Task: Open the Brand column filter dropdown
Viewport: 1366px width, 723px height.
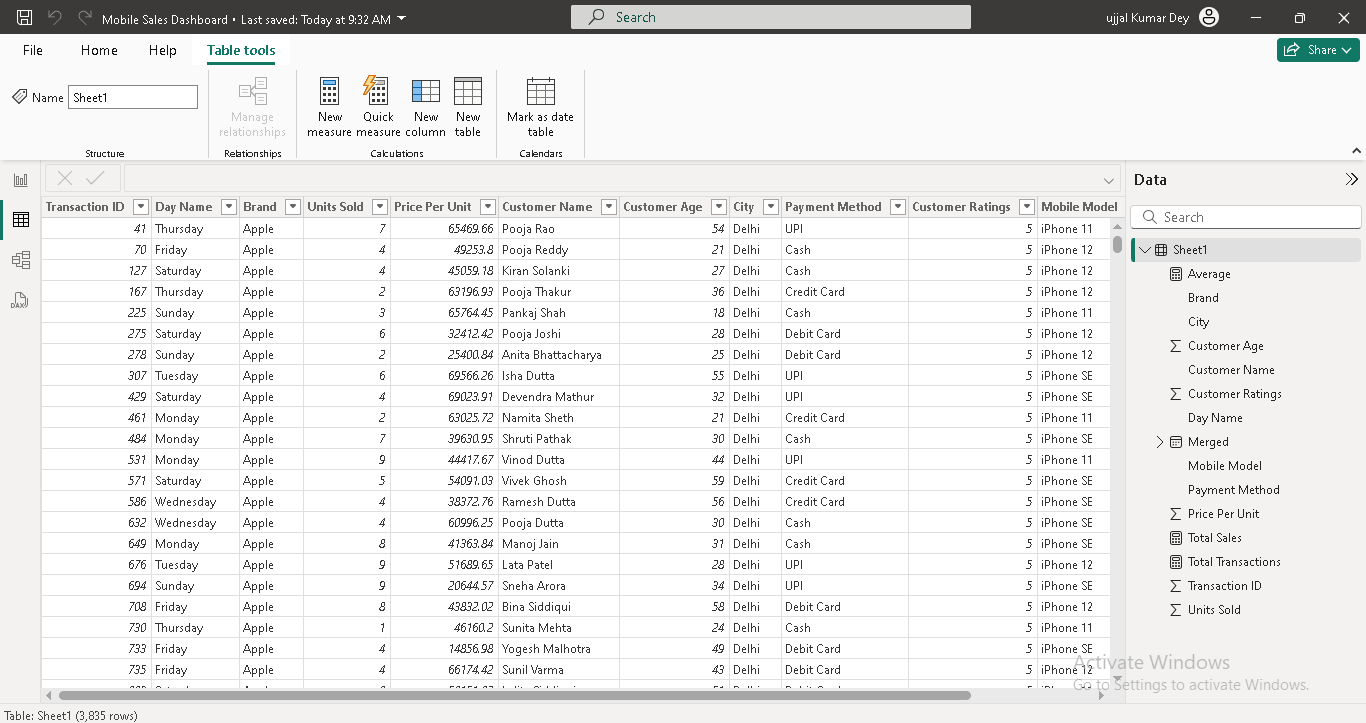Action: click(x=293, y=207)
